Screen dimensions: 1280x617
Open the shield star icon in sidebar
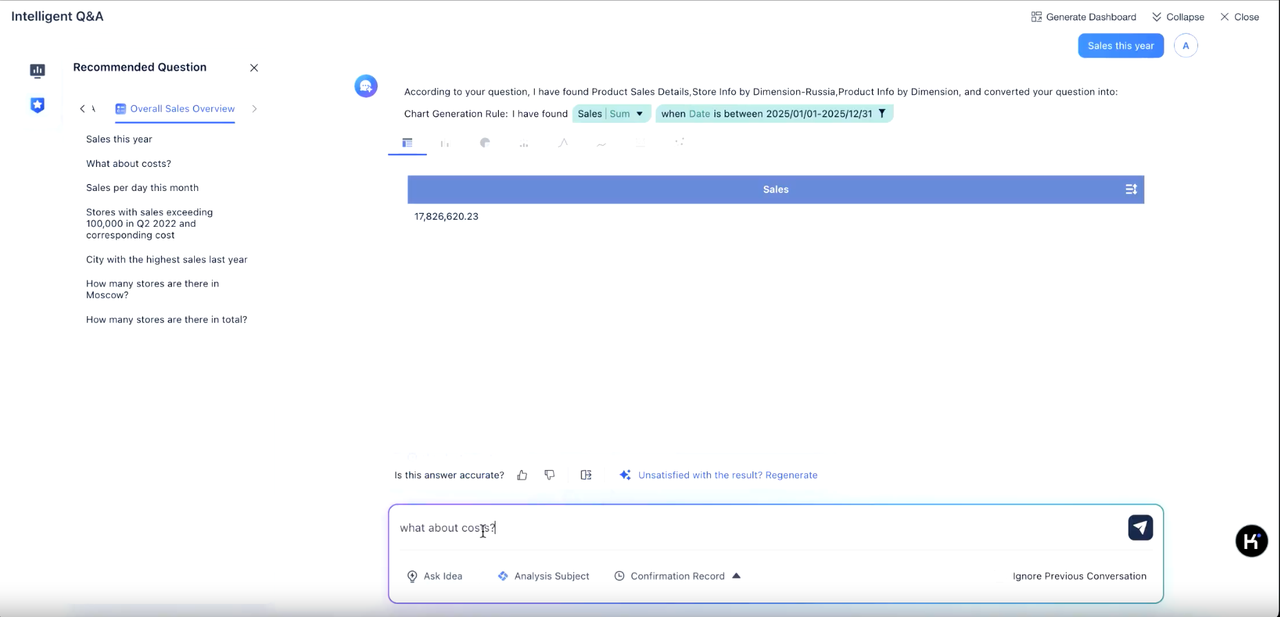pyautogui.click(x=37, y=105)
